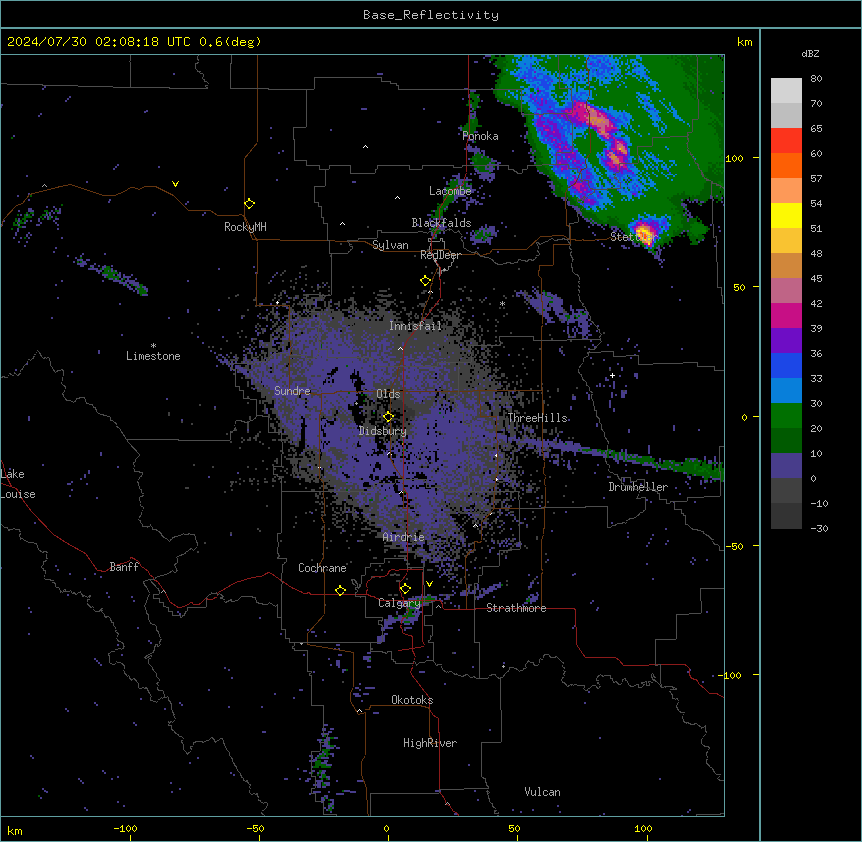Viewport: 862px width, 842px height.
Task: Click the dBZ legend heading
Action: [810, 54]
